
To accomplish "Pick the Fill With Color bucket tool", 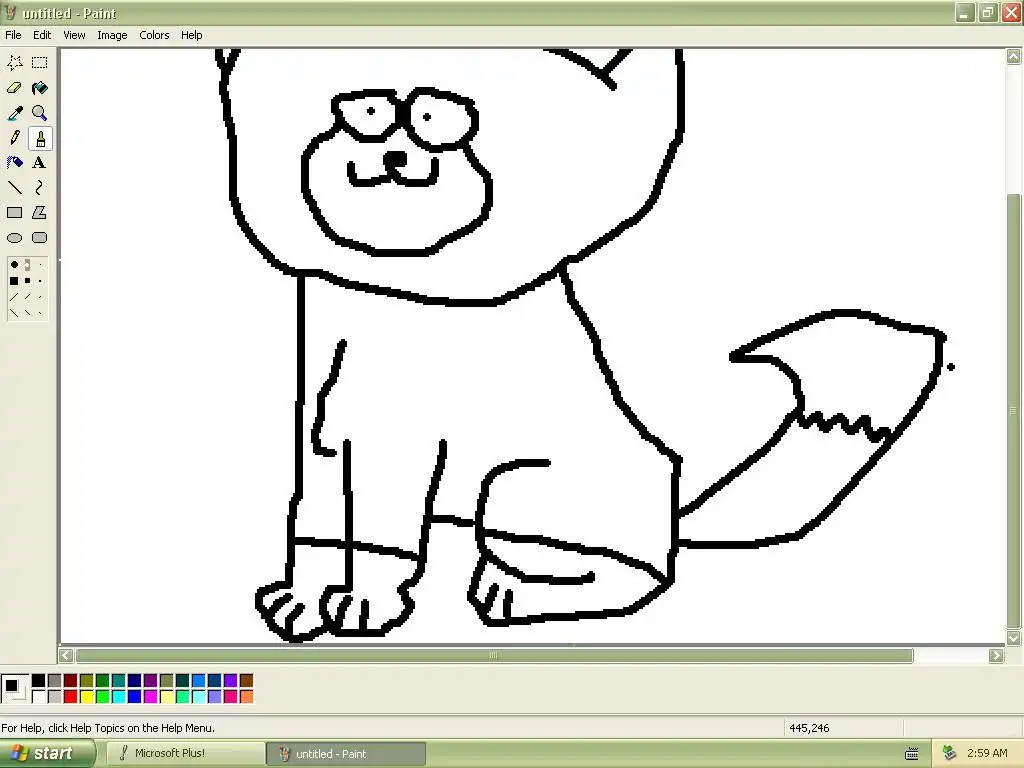I will click(x=40, y=88).
